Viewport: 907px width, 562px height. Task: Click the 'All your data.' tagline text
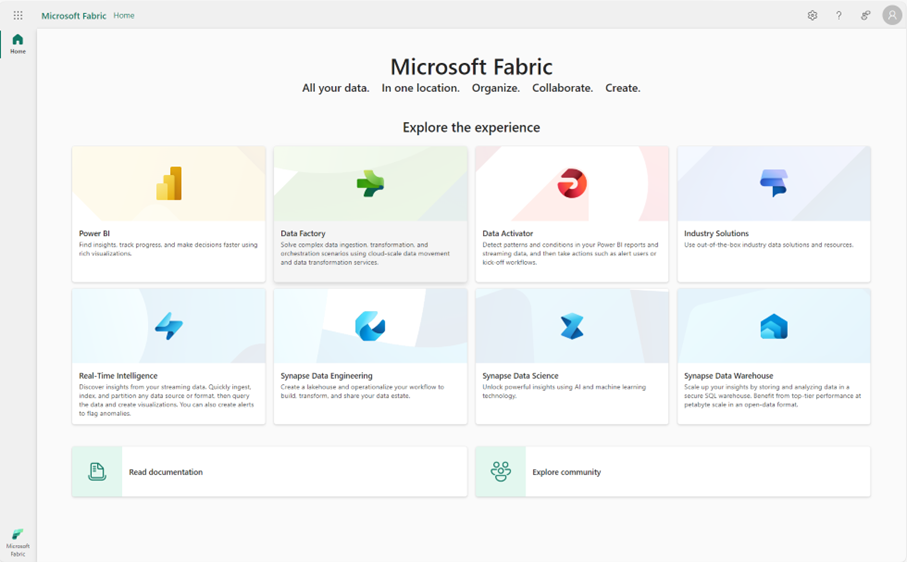335,88
